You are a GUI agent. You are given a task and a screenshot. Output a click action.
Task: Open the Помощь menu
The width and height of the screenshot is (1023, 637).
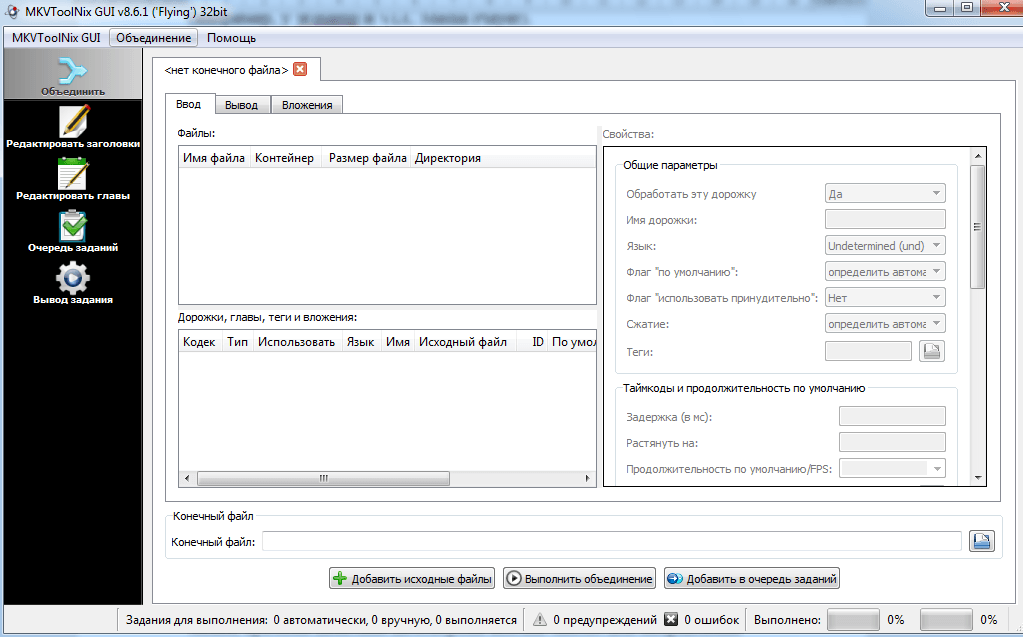click(x=231, y=38)
